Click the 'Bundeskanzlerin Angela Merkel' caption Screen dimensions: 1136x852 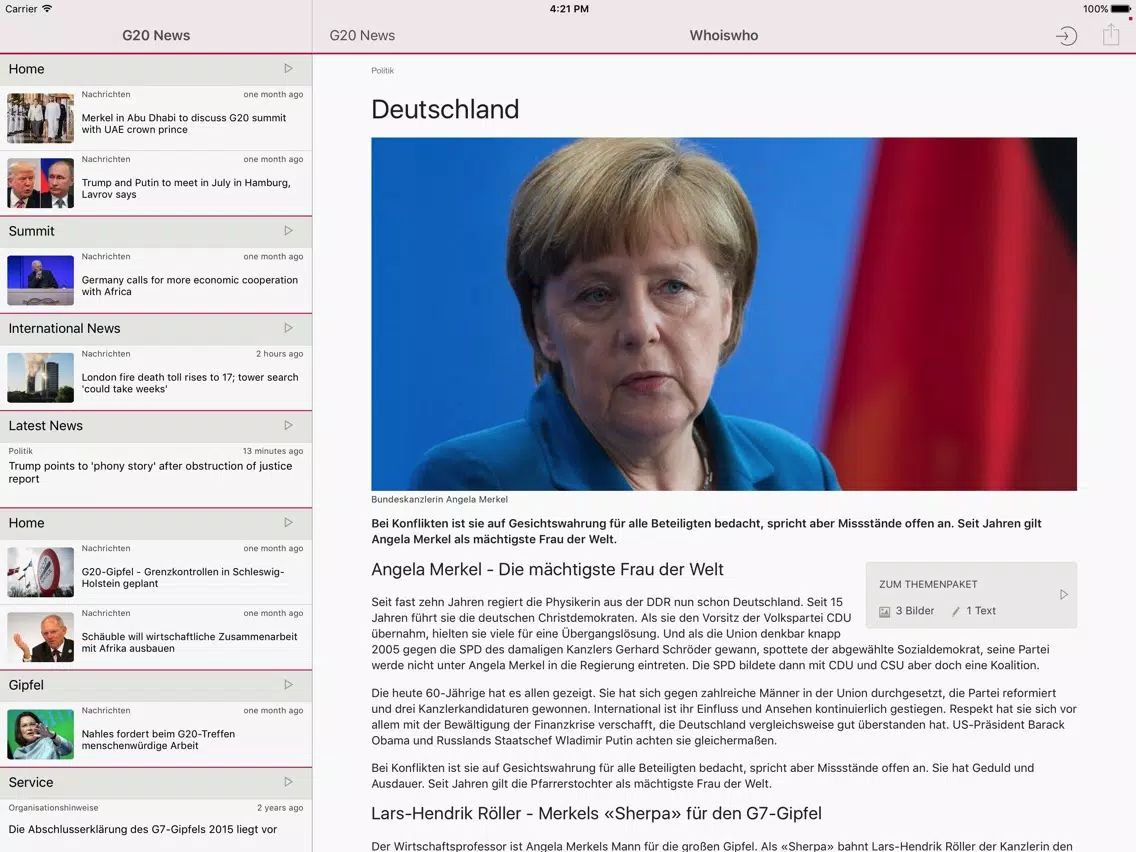click(x=440, y=499)
